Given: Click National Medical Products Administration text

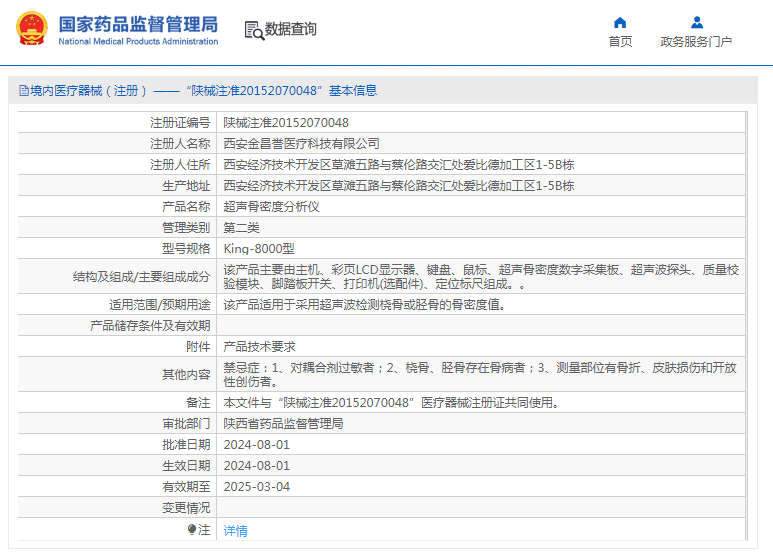Looking at the screenshot, I should click(x=138, y=41).
